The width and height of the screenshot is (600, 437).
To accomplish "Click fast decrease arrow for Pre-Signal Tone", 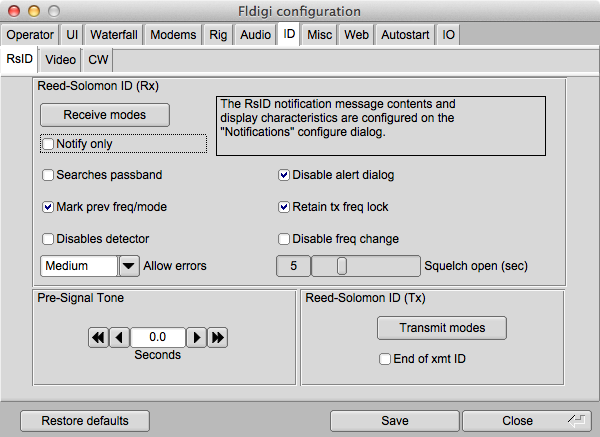I will (98, 338).
